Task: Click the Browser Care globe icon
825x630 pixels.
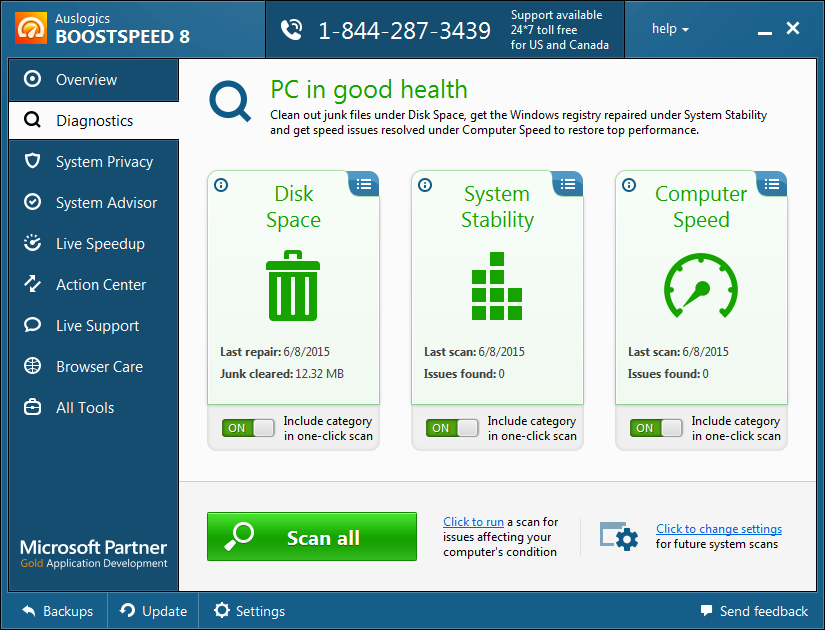Action: pyautogui.click(x=32, y=365)
